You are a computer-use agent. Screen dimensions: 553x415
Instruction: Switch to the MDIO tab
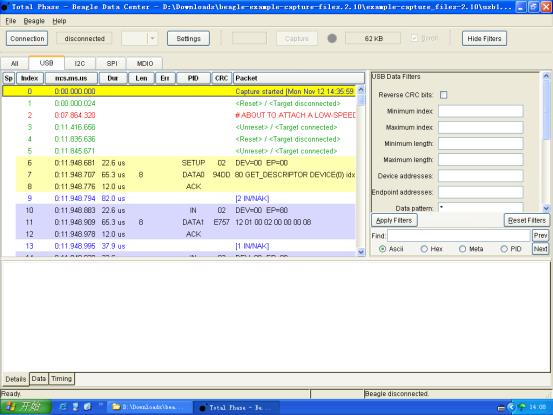pos(145,63)
